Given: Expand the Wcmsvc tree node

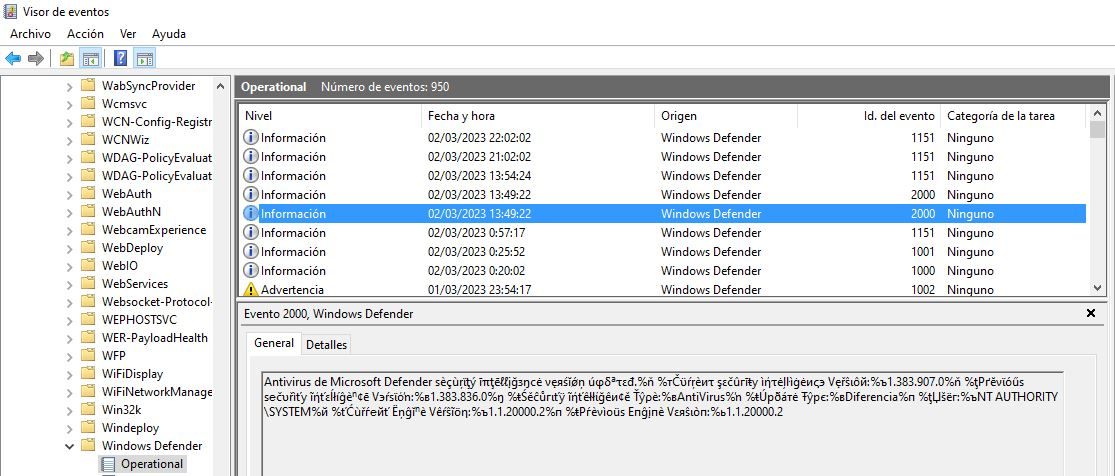Looking at the screenshot, I should (x=69, y=104).
